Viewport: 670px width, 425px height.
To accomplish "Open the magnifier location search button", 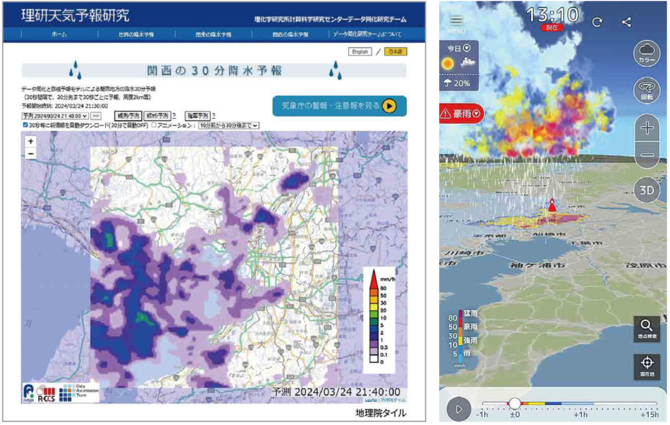I will point(646,328).
